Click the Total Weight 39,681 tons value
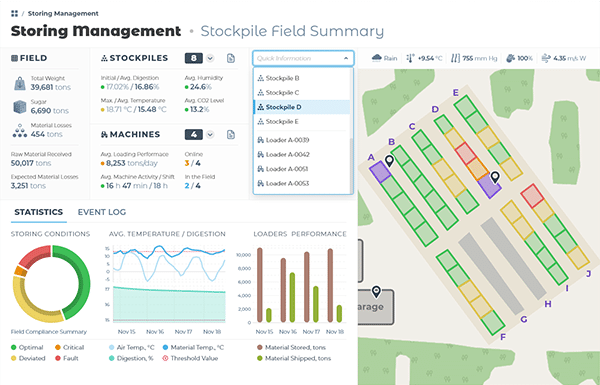The height and width of the screenshot is (385, 600). (51, 87)
